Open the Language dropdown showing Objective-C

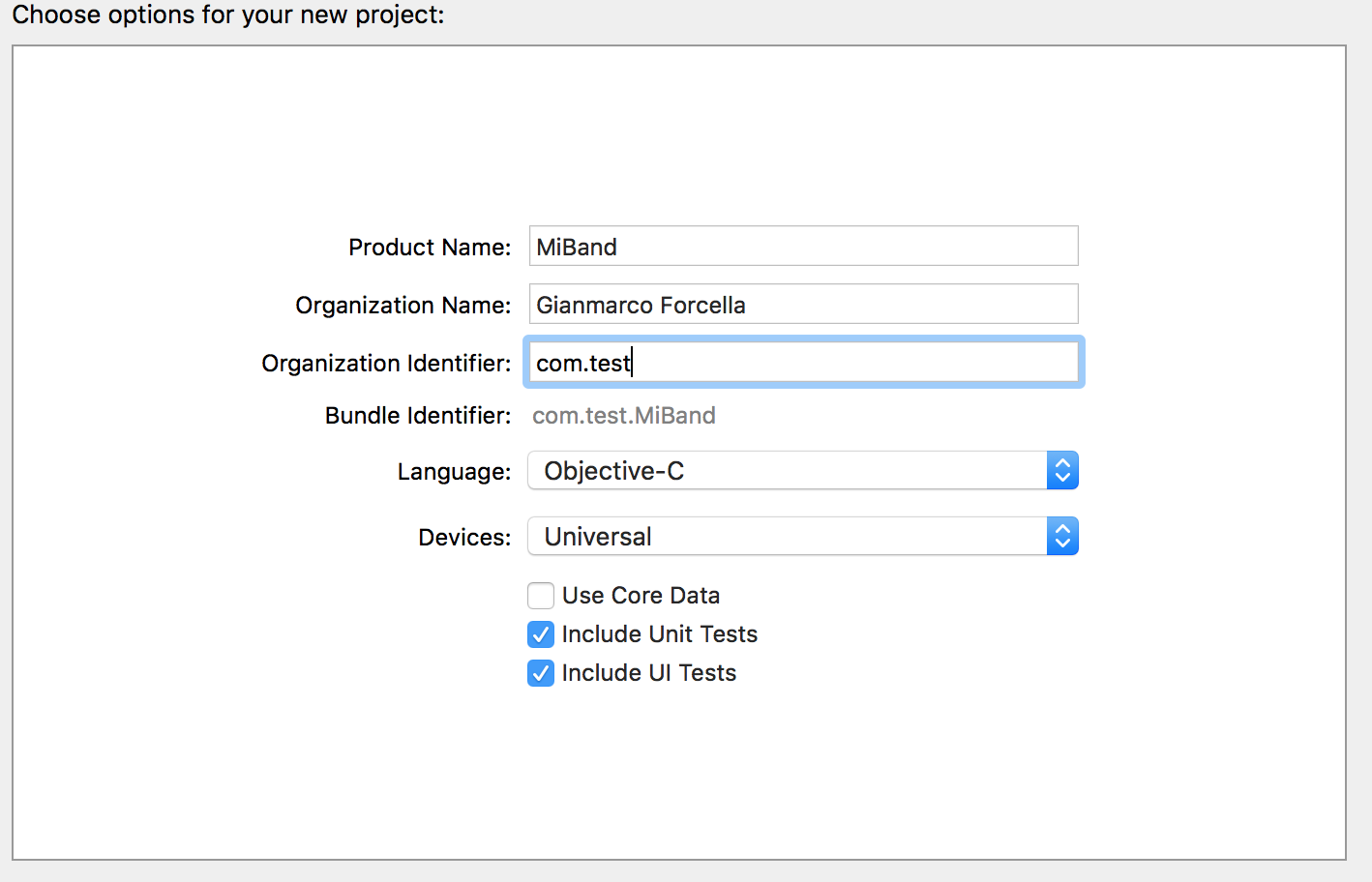[802, 470]
